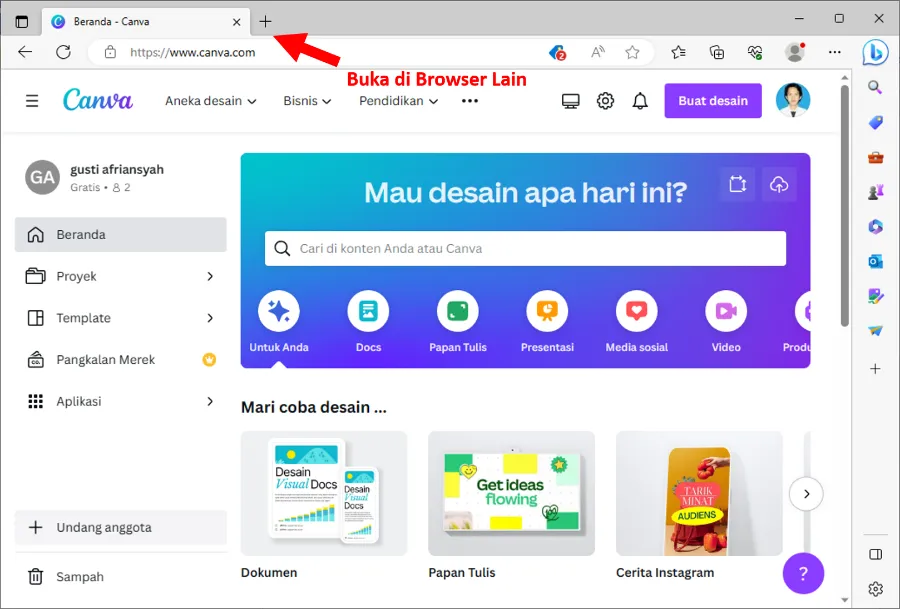
Task: Click the next arrow in design carousel
Action: click(806, 494)
